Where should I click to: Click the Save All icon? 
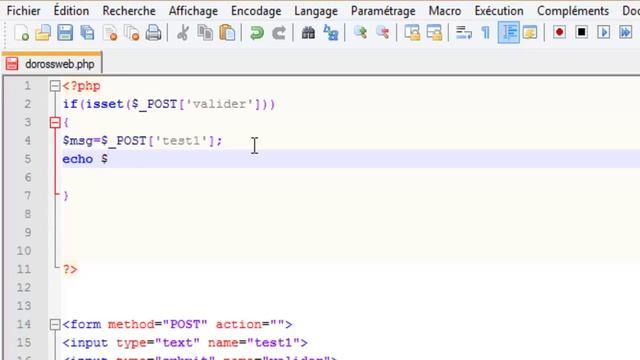(87, 33)
